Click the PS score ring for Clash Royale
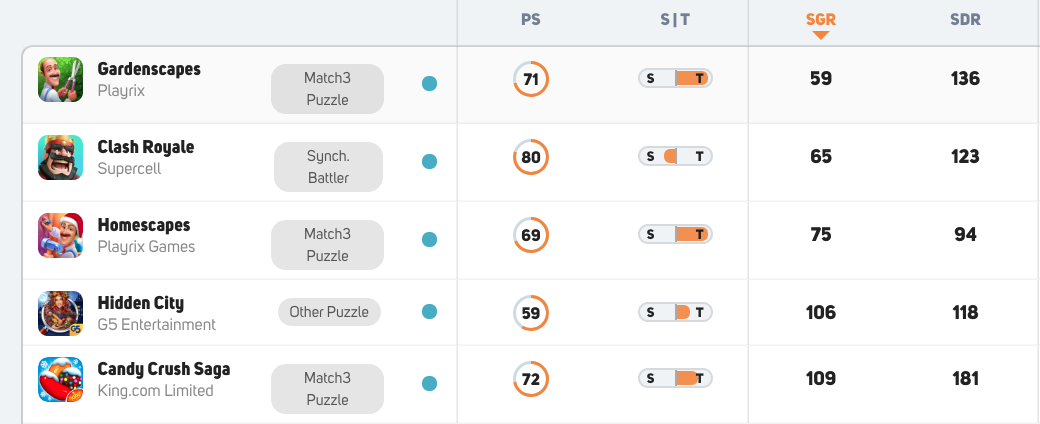The height and width of the screenshot is (424, 1040). 531,157
